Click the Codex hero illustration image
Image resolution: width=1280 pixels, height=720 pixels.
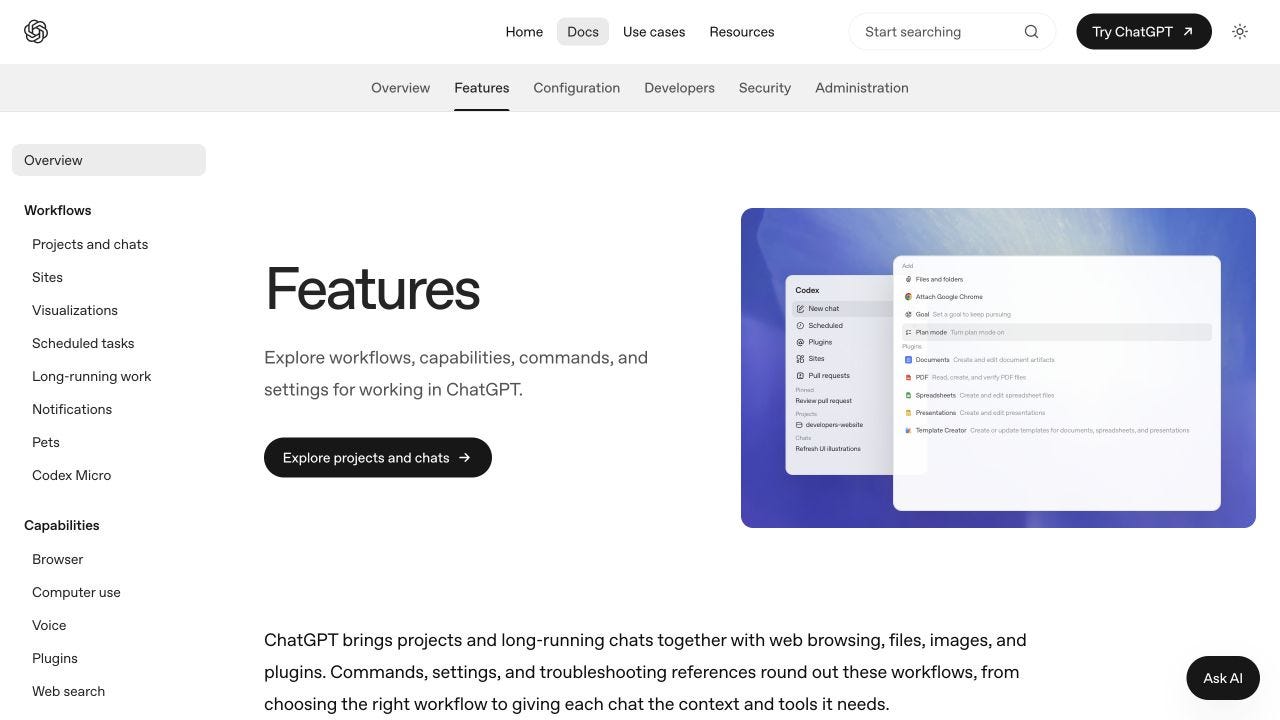(998, 368)
